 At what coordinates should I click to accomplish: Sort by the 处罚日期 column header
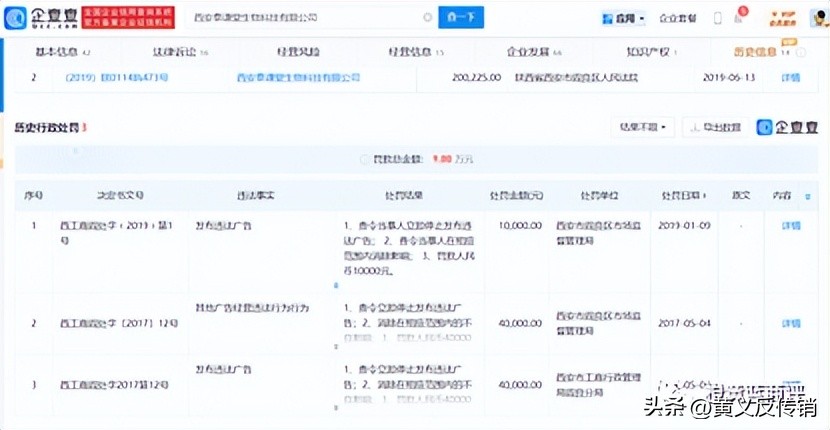683,196
